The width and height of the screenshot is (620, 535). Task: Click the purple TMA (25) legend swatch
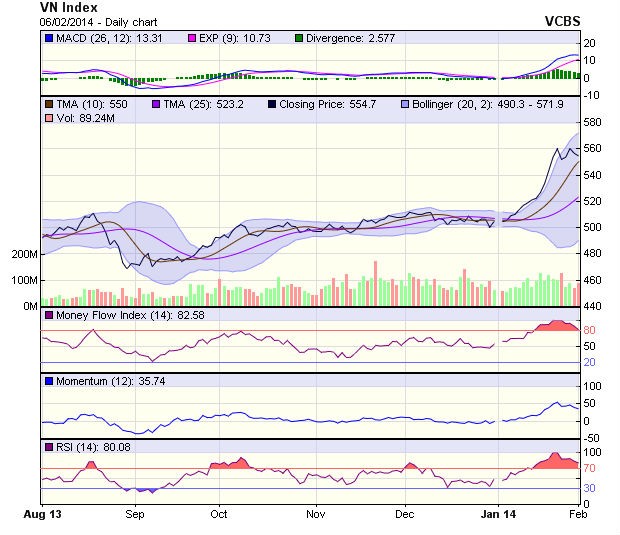tap(156, 104)
